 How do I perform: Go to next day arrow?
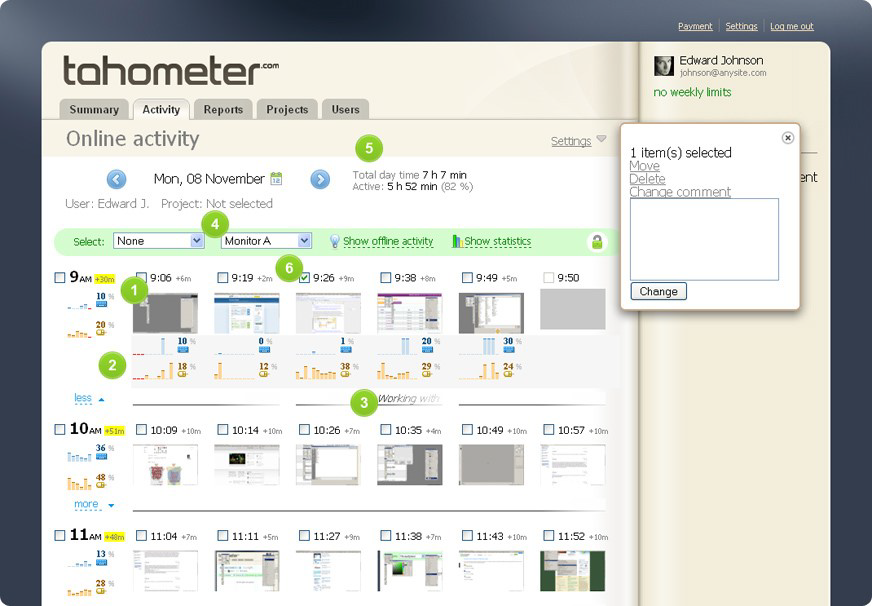(x=320, y=179)
